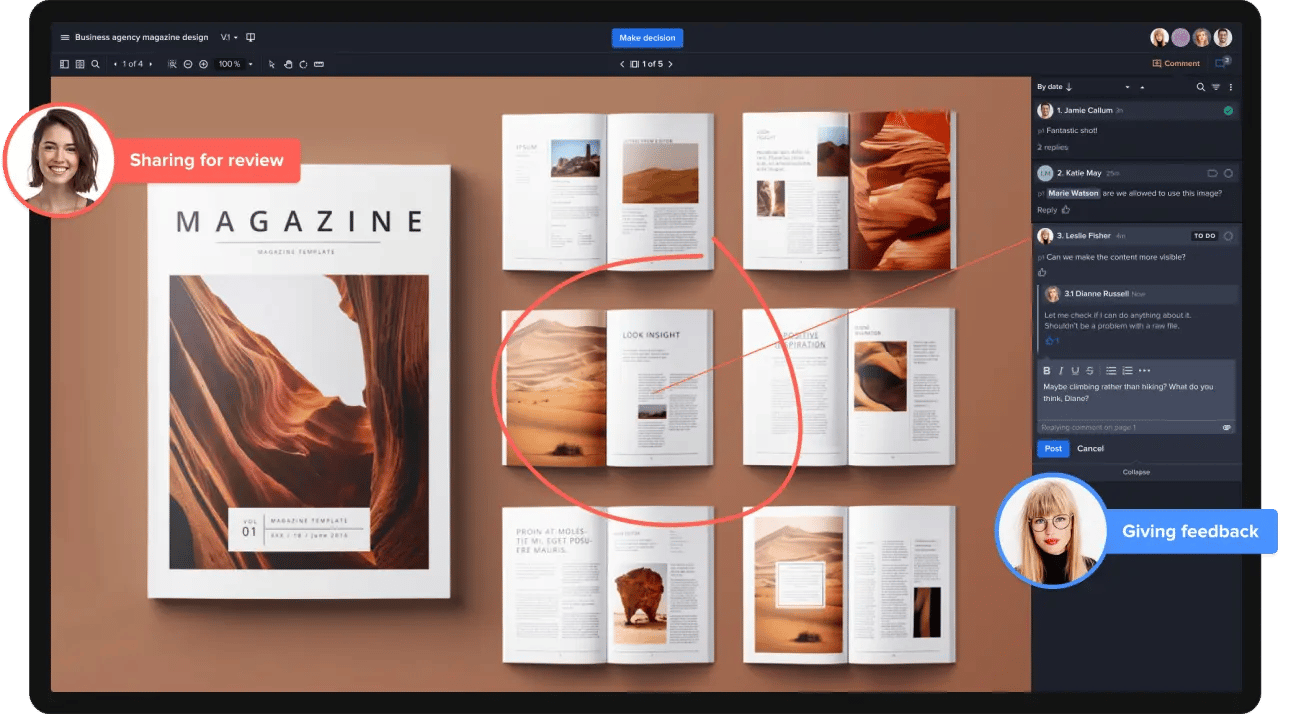Image resolution: width=1296 pixels, height=714 pixels.
Task: Post the reply comment
Action: click(1053, 449)
